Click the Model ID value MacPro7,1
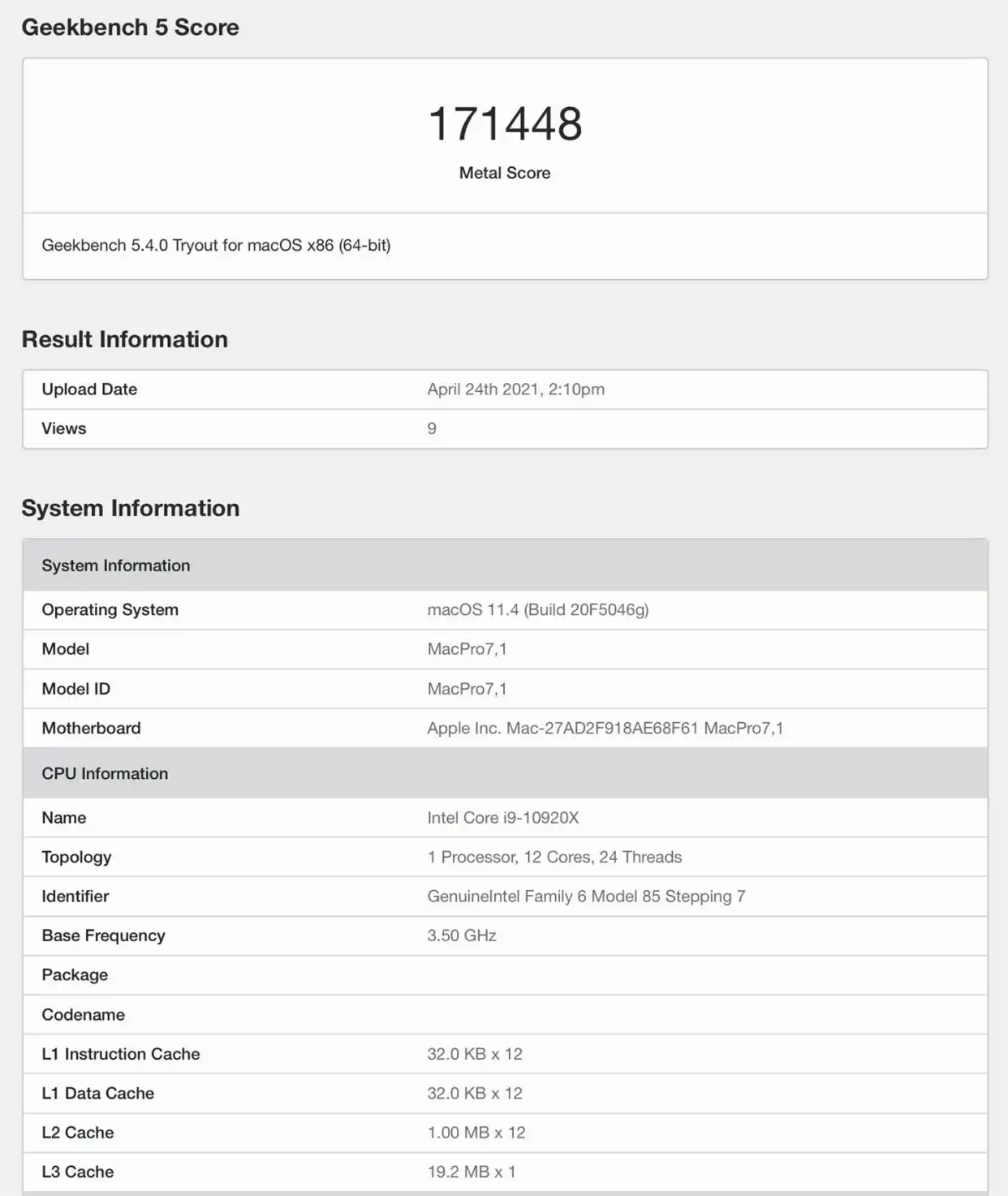 [469, 688]
